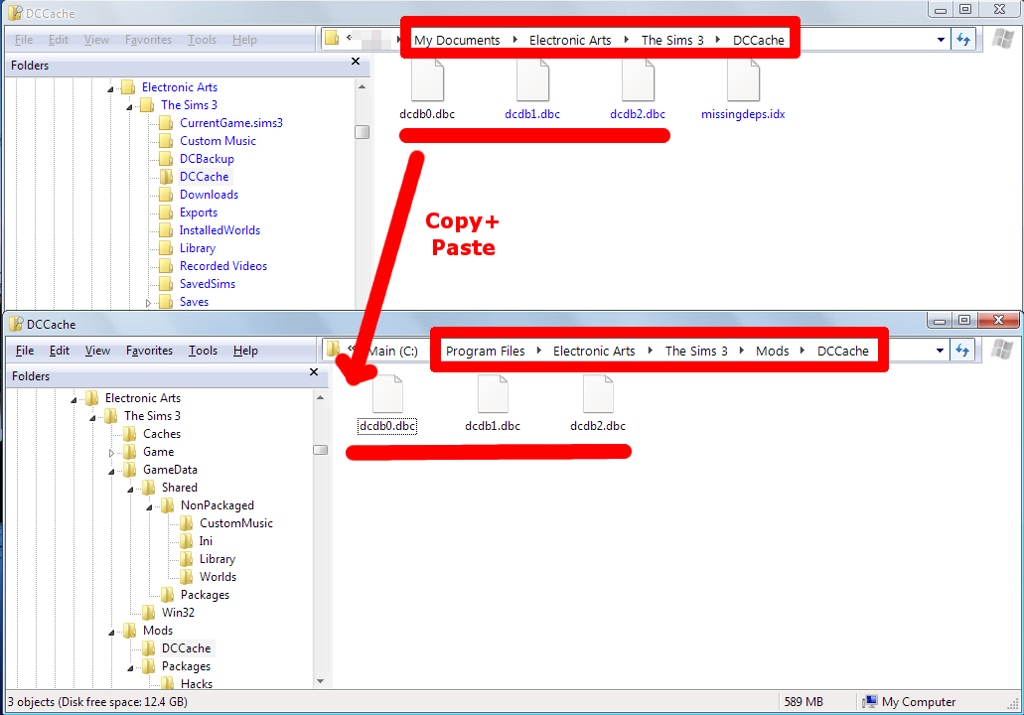Click folder icon beside Worlds
Screen dimensions: 1024x715
[x=186, y=577]
